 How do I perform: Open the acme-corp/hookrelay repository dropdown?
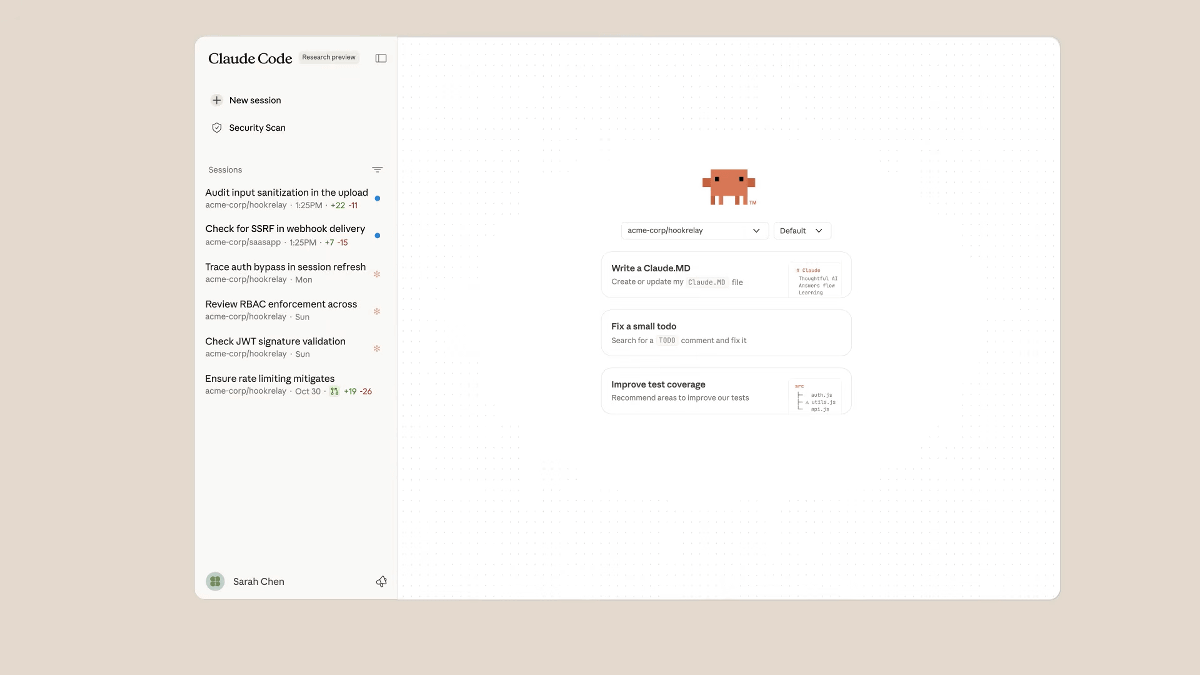coord(695,230)
